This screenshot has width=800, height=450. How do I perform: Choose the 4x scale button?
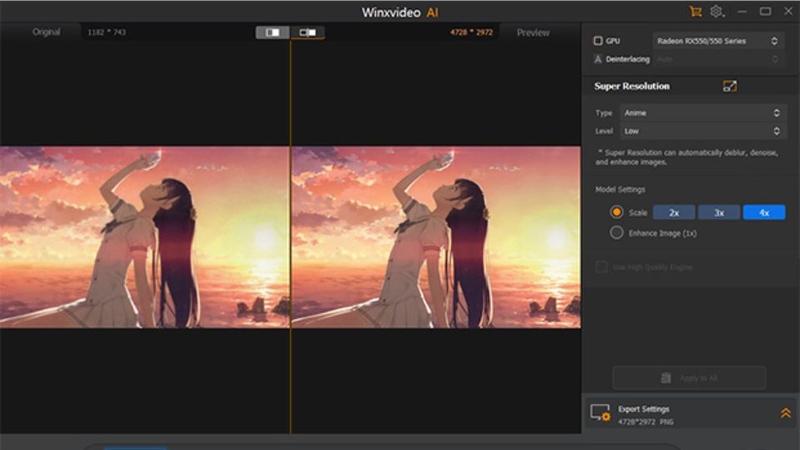pos(764,213)
